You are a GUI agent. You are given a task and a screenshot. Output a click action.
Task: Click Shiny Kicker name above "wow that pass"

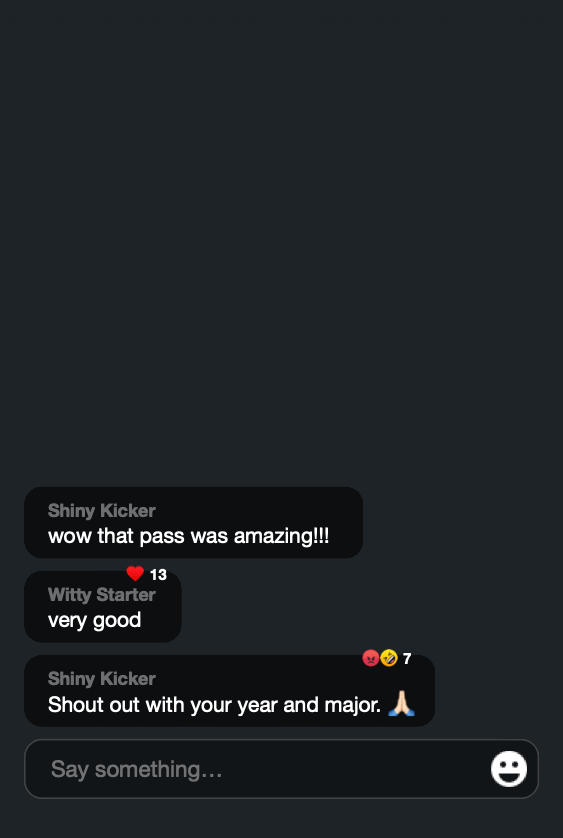[x=102, y=510]
